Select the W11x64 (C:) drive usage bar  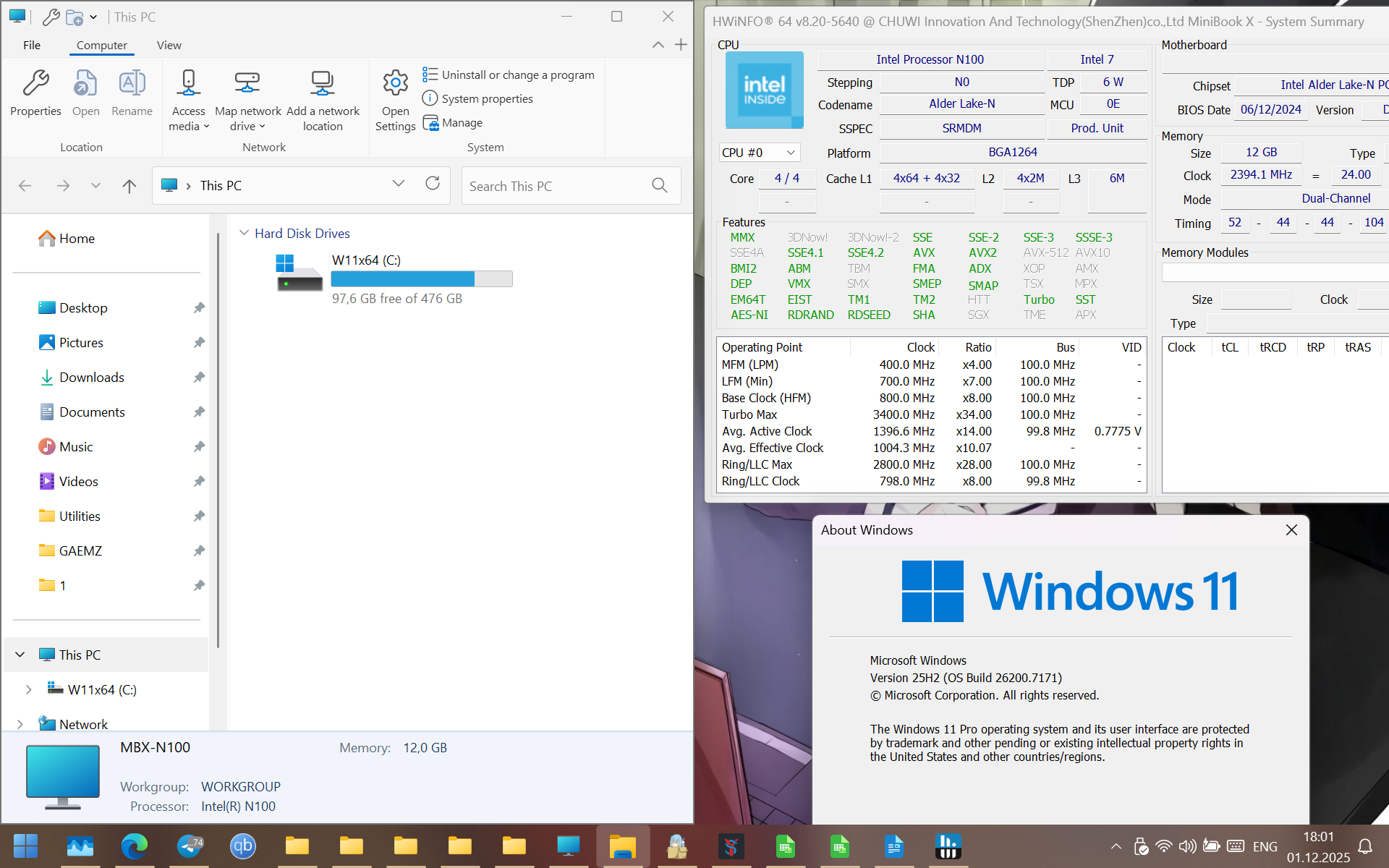pyautogui.click(x=421, y=278)
